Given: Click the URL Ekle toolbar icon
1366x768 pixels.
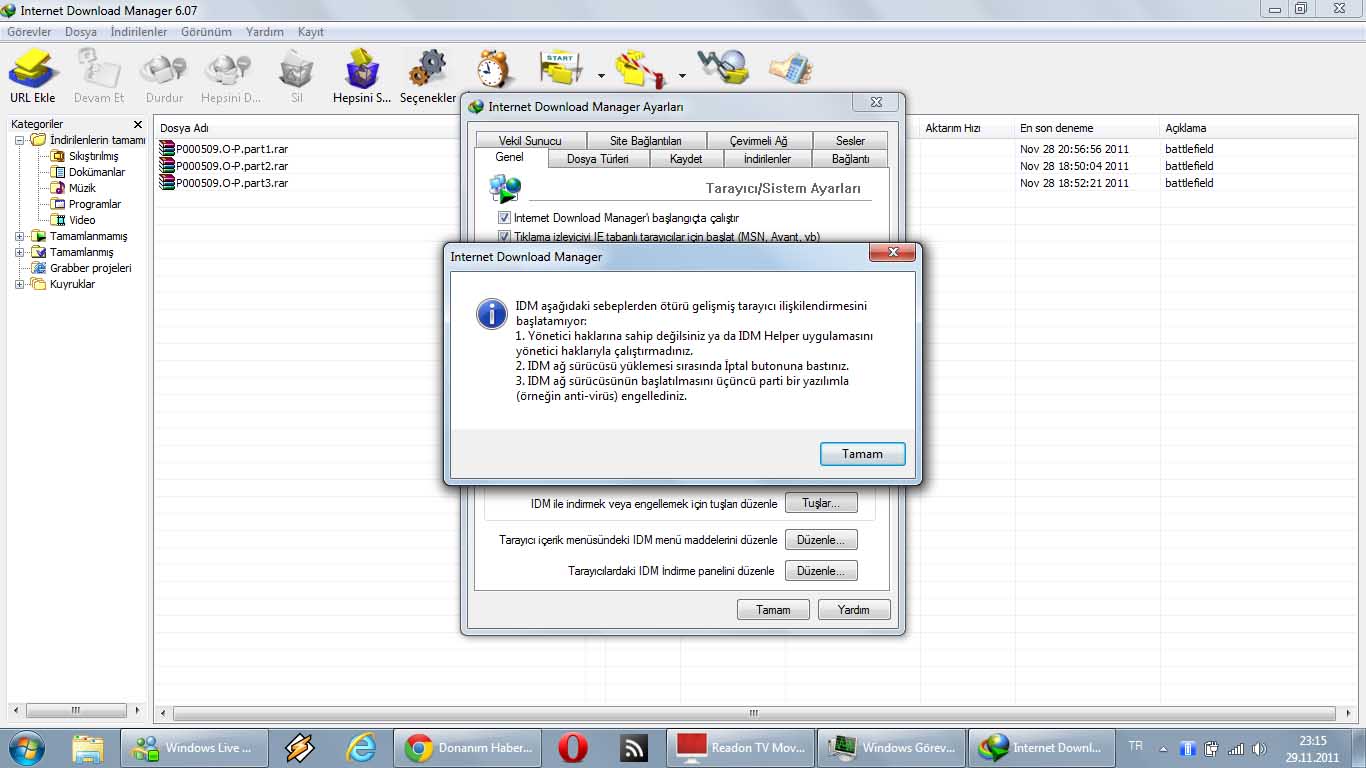Looking at the screenshot, I should 33,76.
